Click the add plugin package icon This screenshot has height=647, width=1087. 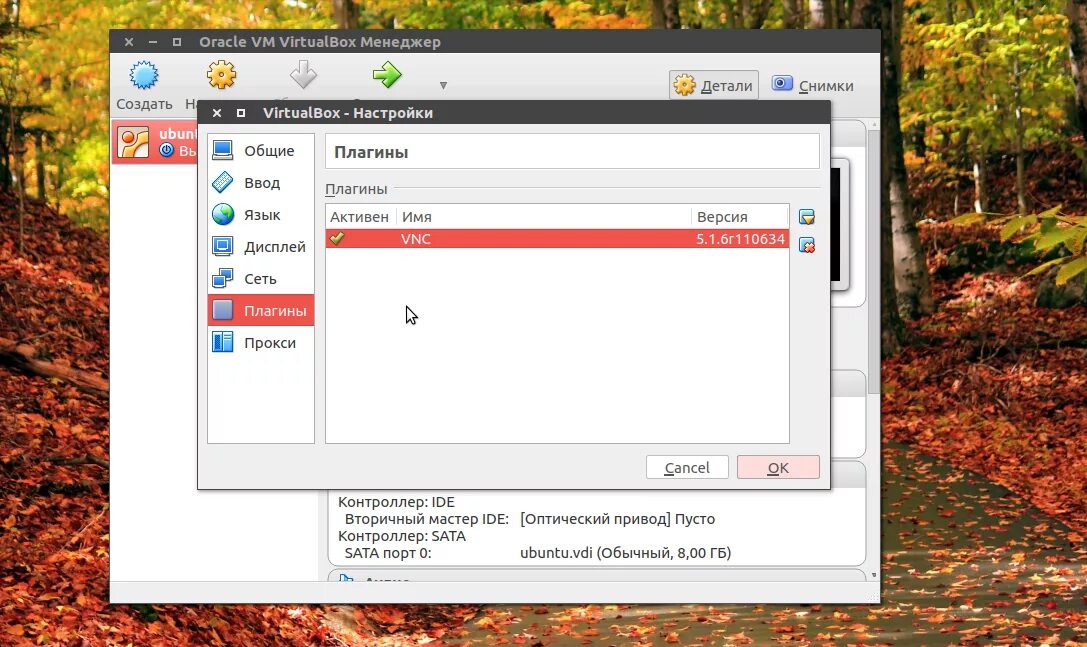[x=806, y=217]
